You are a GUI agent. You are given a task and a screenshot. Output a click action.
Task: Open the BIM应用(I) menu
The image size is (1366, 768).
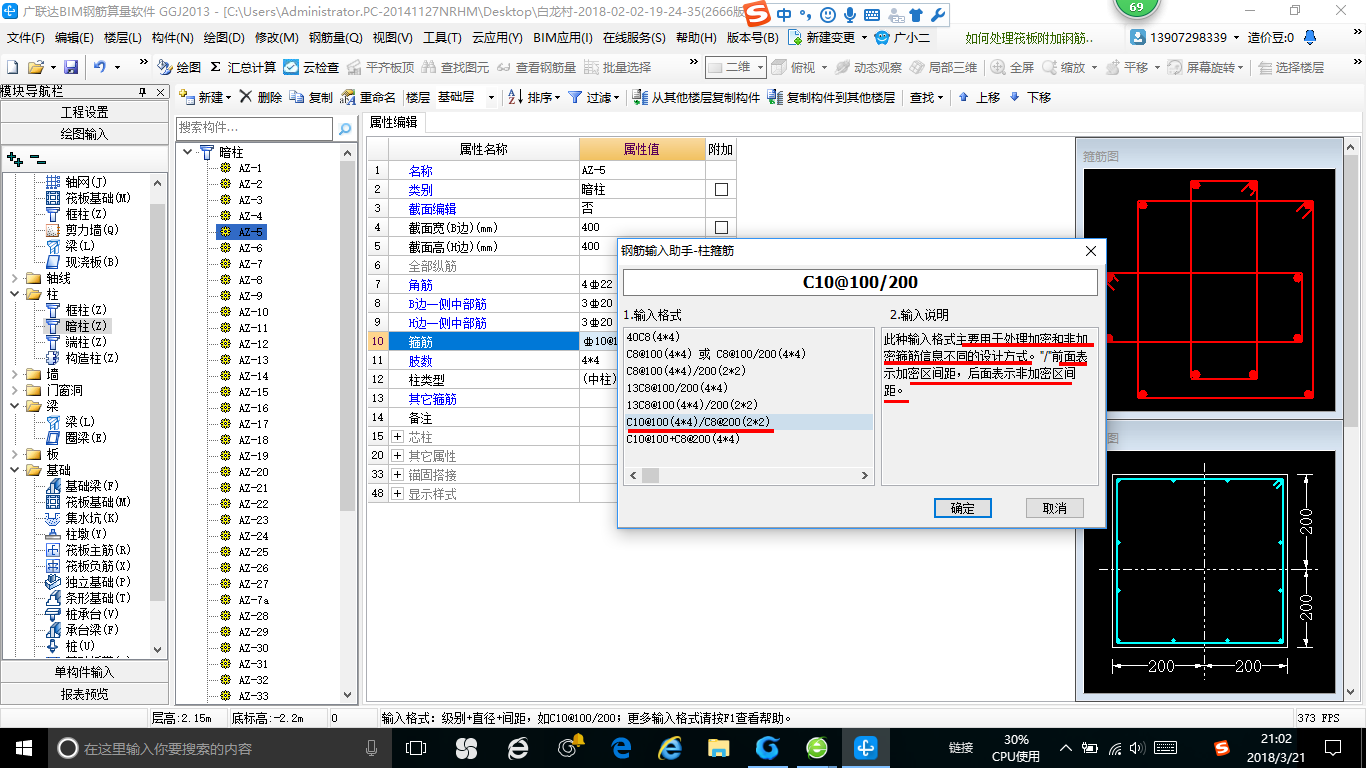tap(562, 38)
